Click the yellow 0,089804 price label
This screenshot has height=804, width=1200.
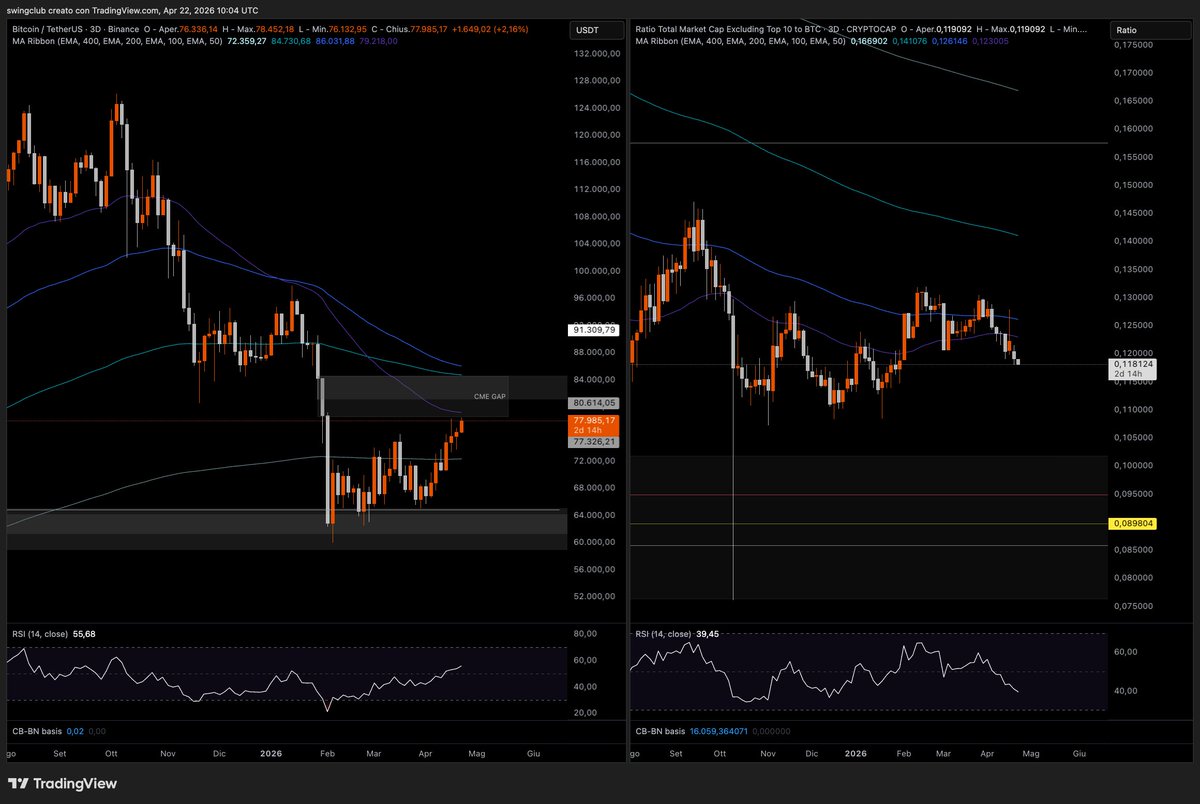click(1133, 523)
